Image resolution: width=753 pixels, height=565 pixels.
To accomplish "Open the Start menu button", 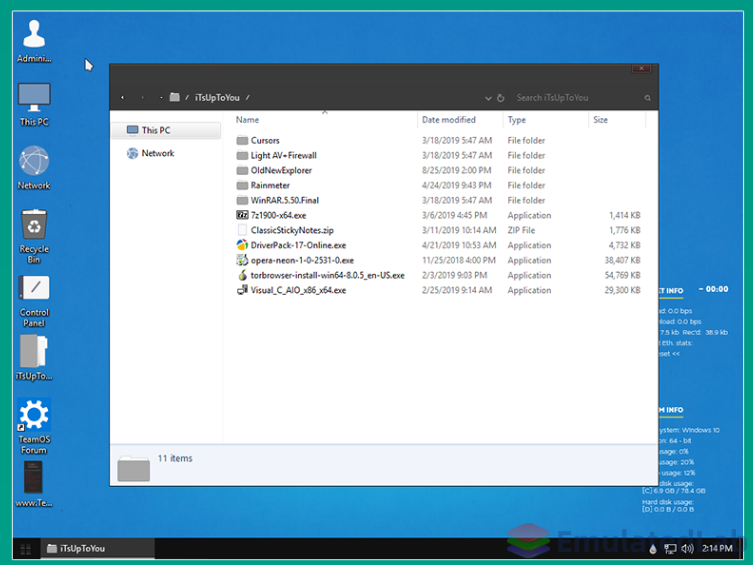I will (25, 549).
